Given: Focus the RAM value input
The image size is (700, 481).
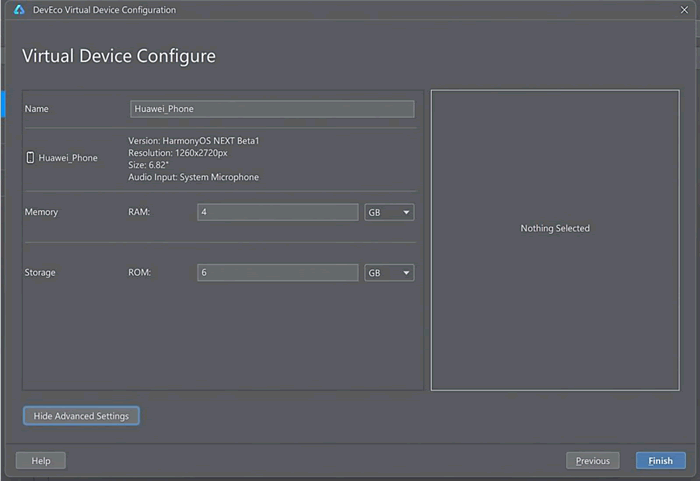Looking at the screenshot, I should [x=277, y=212].
